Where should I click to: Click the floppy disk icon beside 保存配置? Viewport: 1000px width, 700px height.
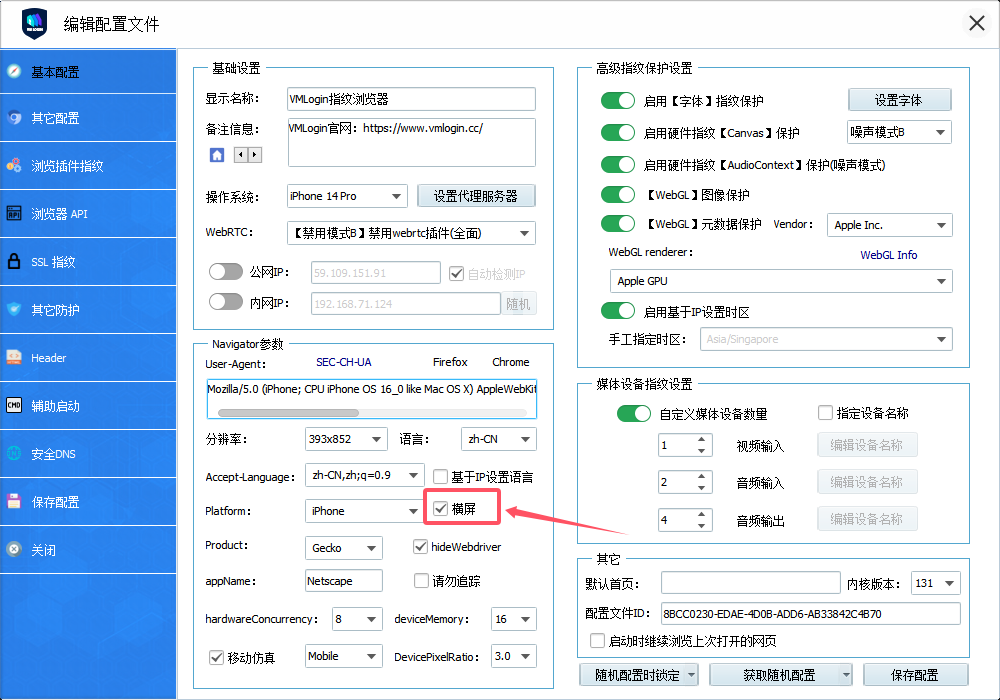15,501
